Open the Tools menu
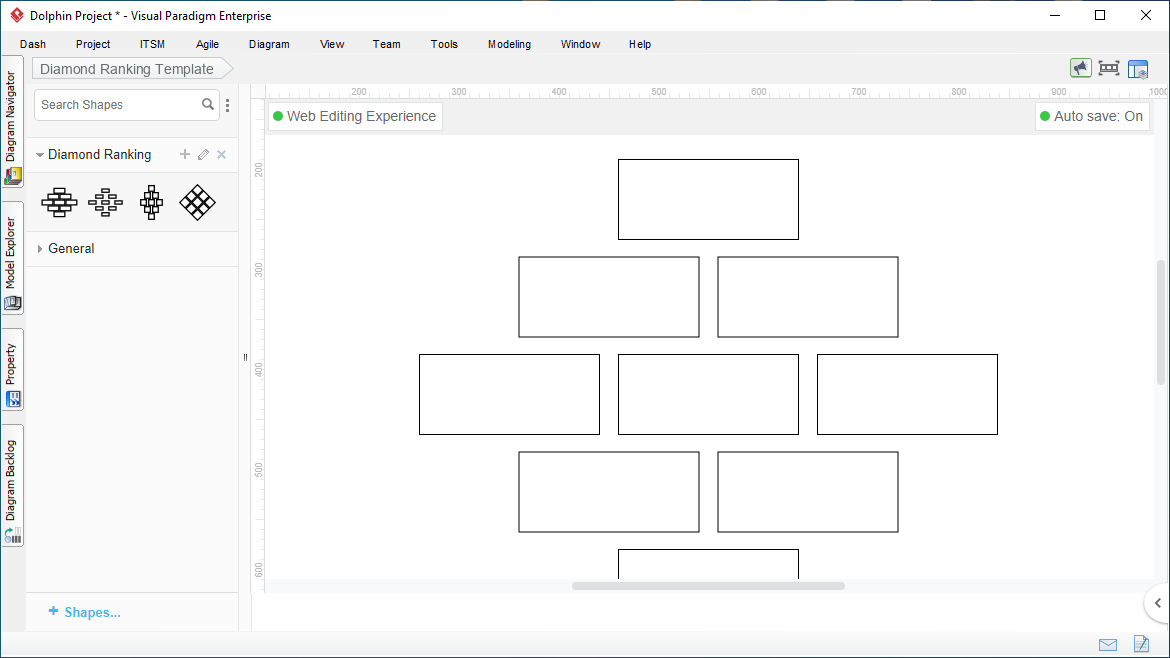Image resolution: width=1170 pixels, height=658 pixels. [x=444, y=44]
